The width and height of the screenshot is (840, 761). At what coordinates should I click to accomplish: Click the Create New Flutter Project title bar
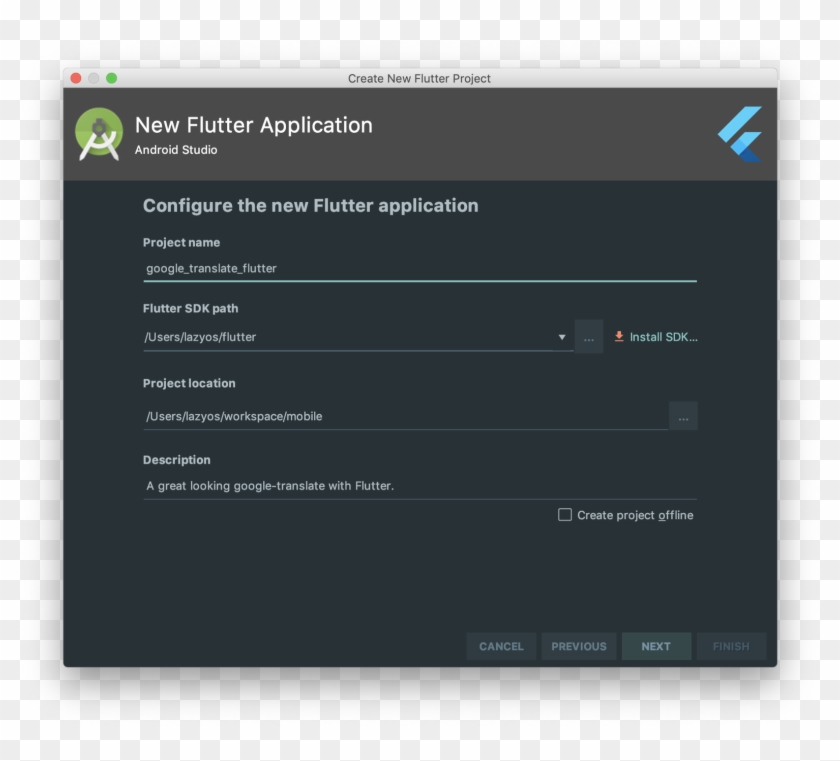tap(420, 78)
